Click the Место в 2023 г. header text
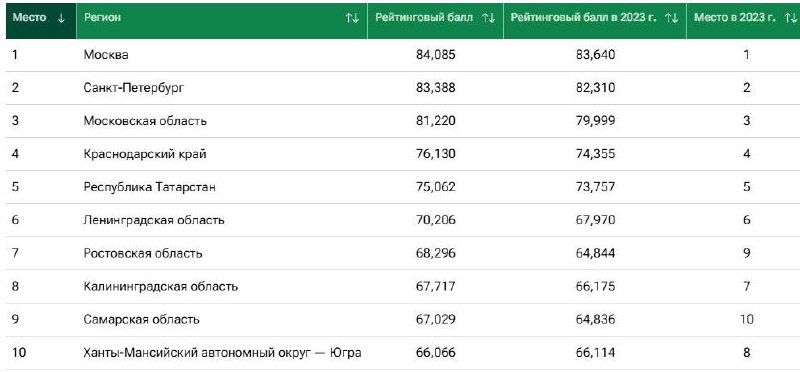Screen dimensions: 800x372 coord(735,18)
